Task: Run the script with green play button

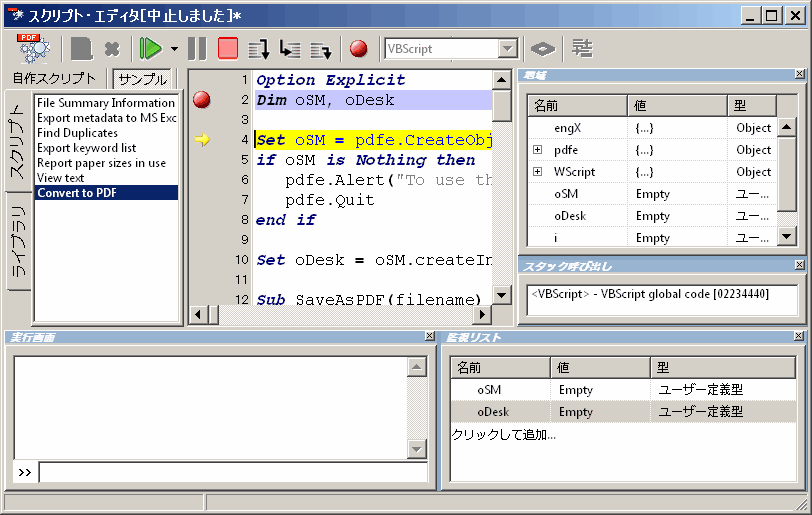Action: (x=151, y=49)
